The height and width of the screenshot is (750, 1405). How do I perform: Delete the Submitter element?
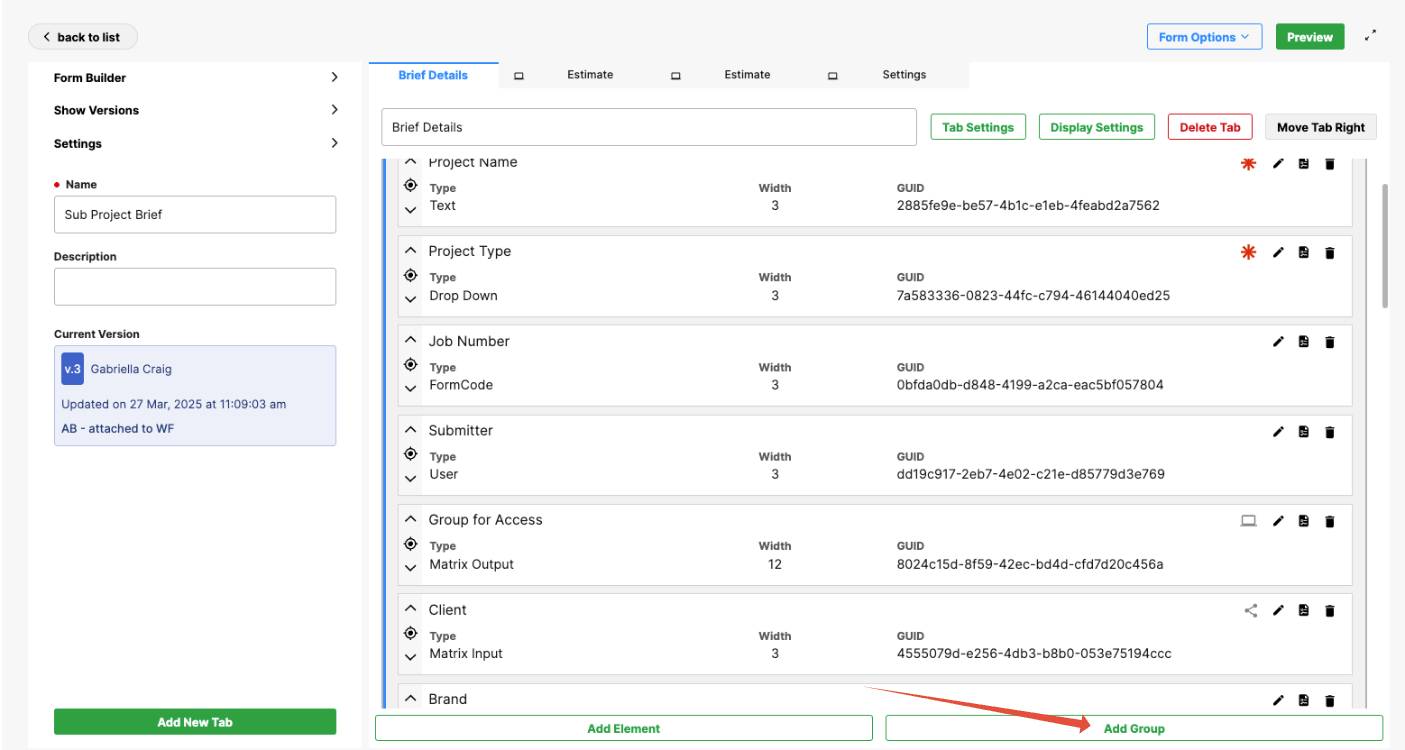tap(1330, 431)
